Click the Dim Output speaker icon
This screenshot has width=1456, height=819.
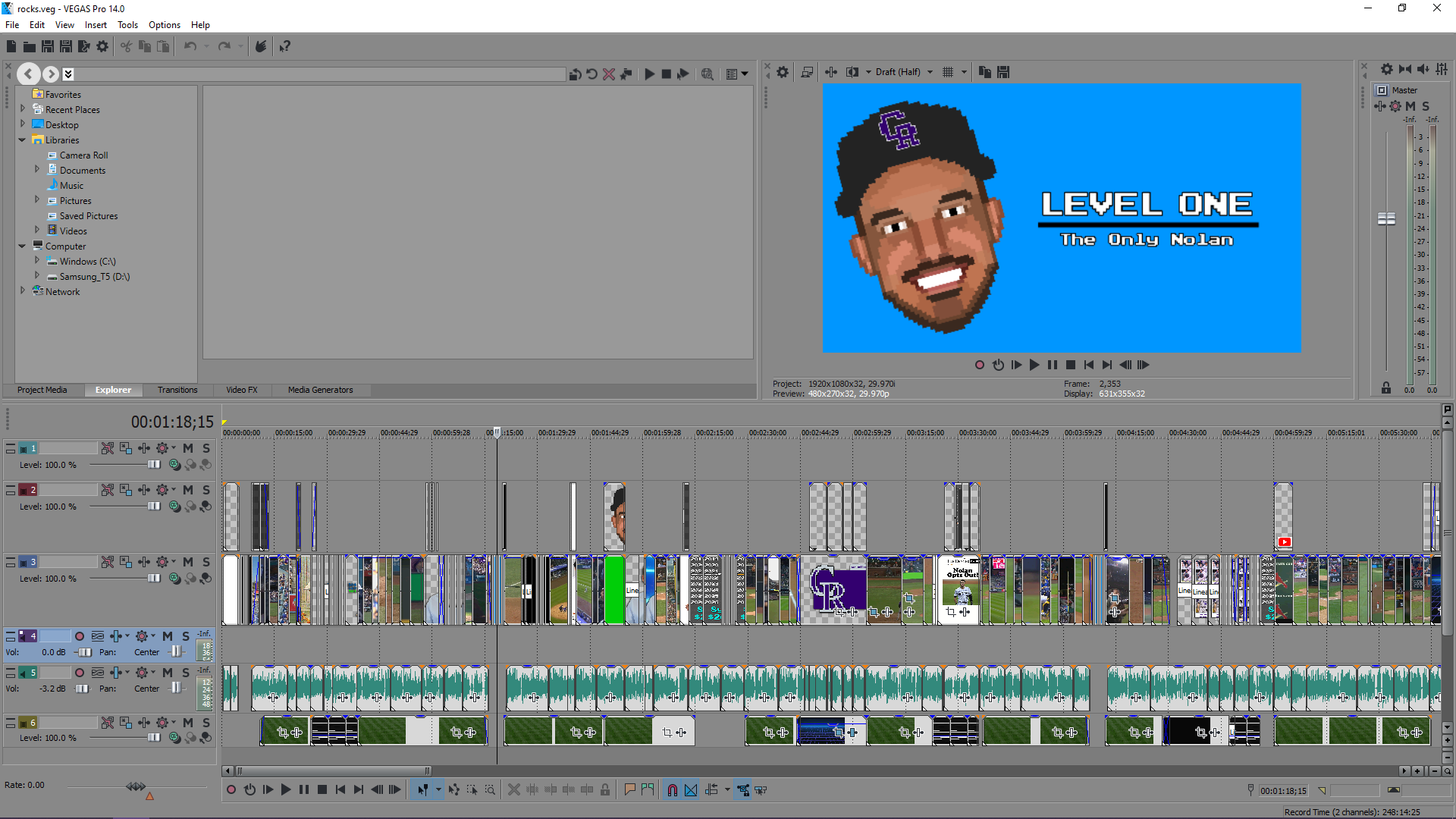(1423, 69)
